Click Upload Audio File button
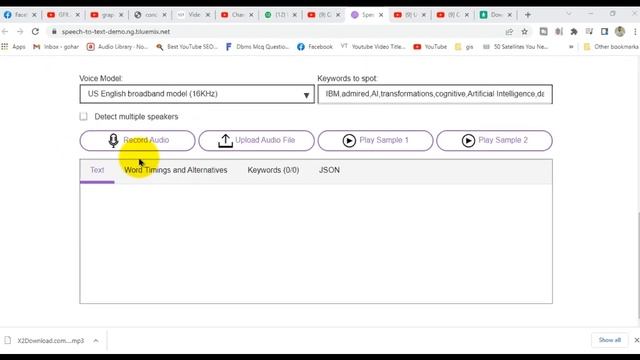Image resolution: width=640 pixels, height=360 pixels. tap(256, 140)
